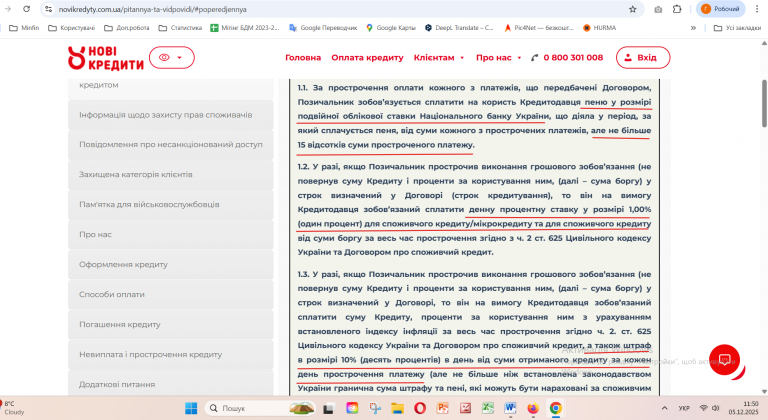This screenshot has width=768, height=420.
Task: Open the Google Карты bookmark
Action: tap(391, 28)
